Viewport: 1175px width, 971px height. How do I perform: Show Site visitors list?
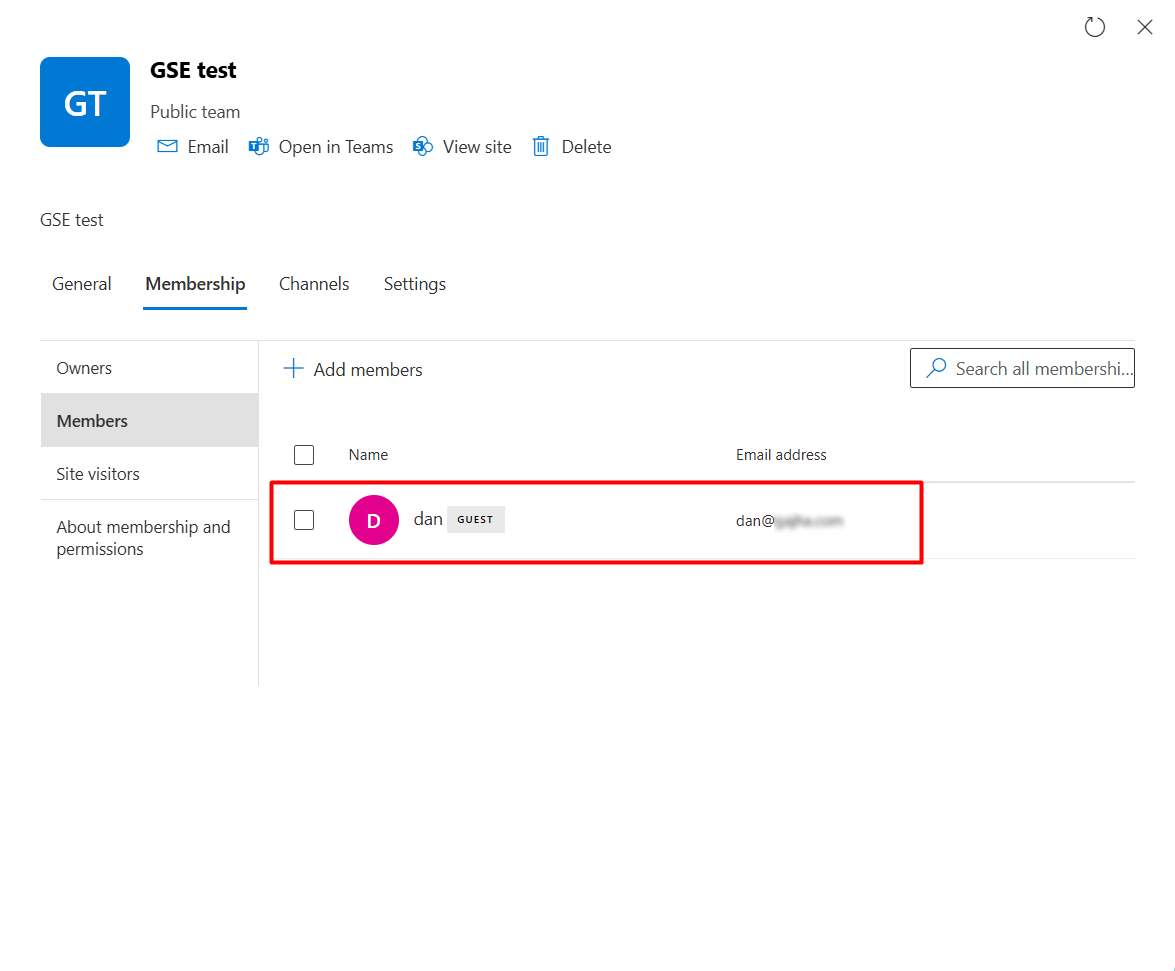pos(98,474)
